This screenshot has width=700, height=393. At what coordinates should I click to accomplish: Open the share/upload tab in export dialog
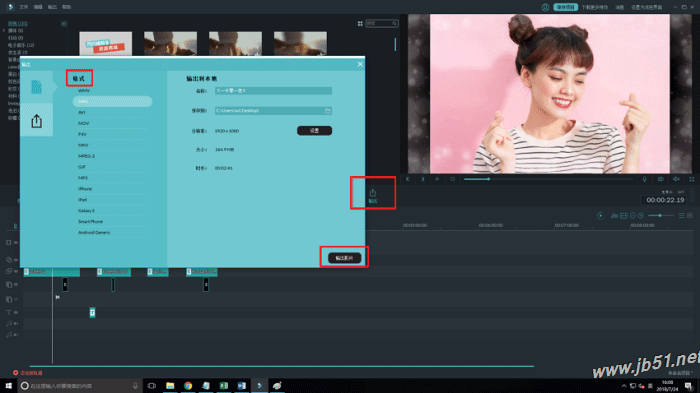pyautogui.click(x=36, y=121)
